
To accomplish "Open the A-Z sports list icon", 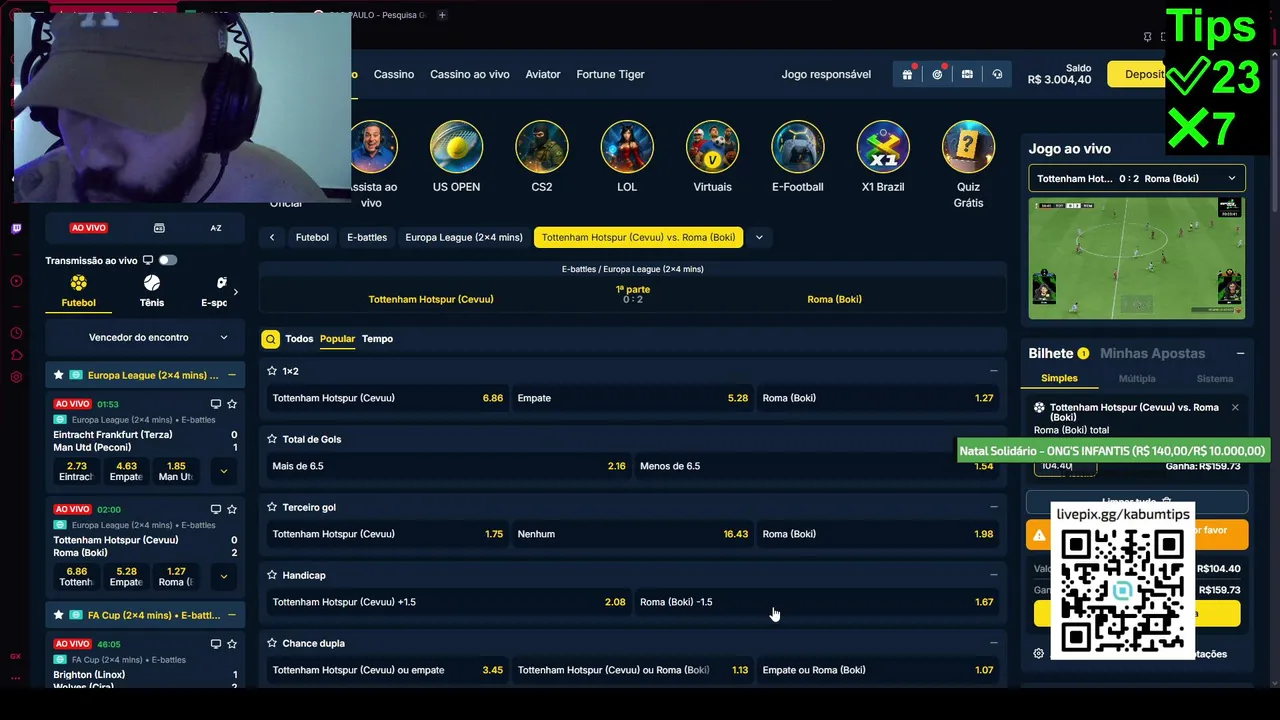I will point(215,228).
